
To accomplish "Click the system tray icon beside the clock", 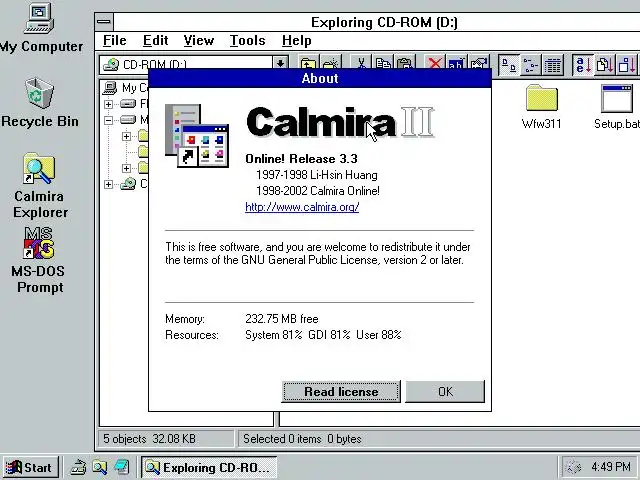I will tap(574, 467).
